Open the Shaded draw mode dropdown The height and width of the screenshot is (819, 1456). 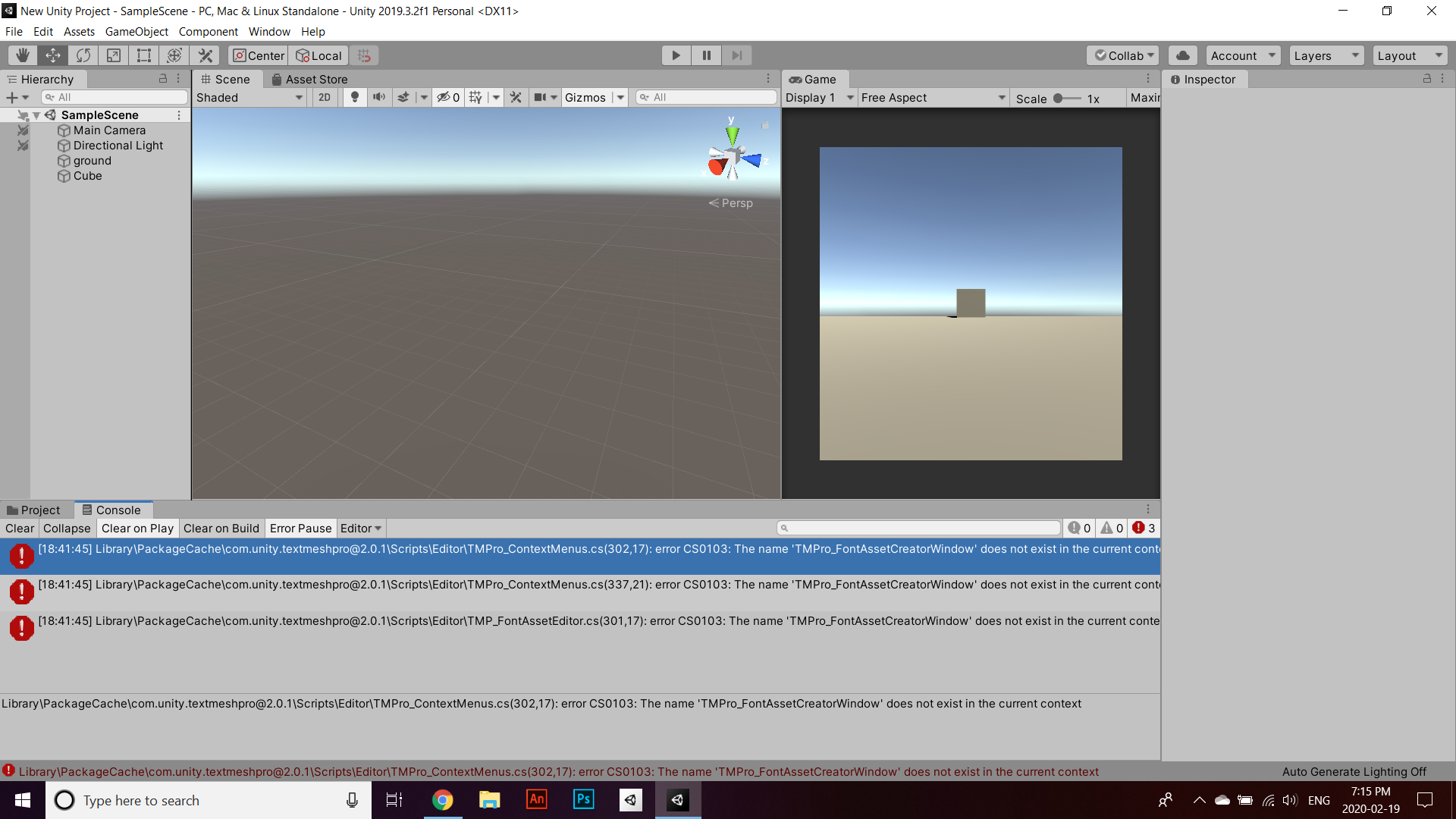(249, 97)
